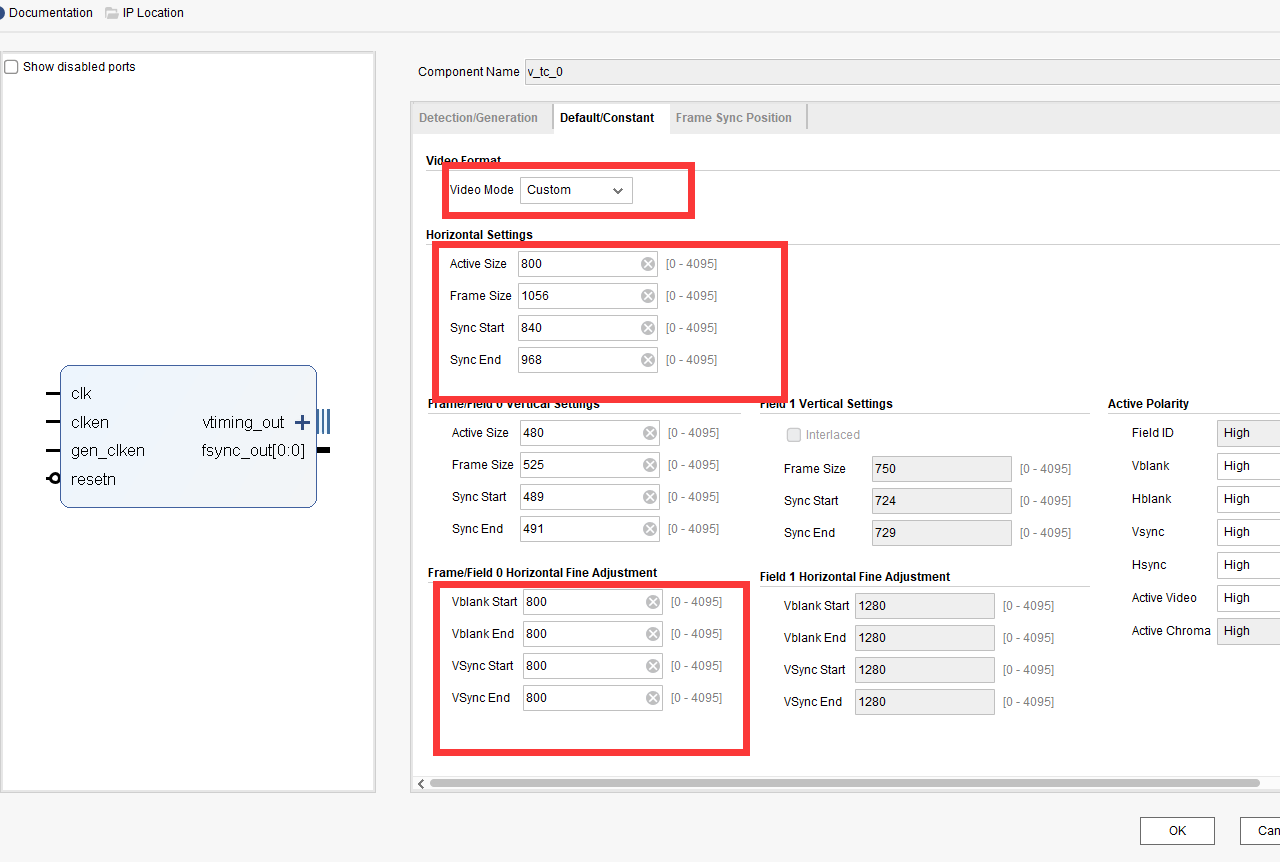
Task: Reset the VSync End fine adjustment value
Action: click(653, 697)
